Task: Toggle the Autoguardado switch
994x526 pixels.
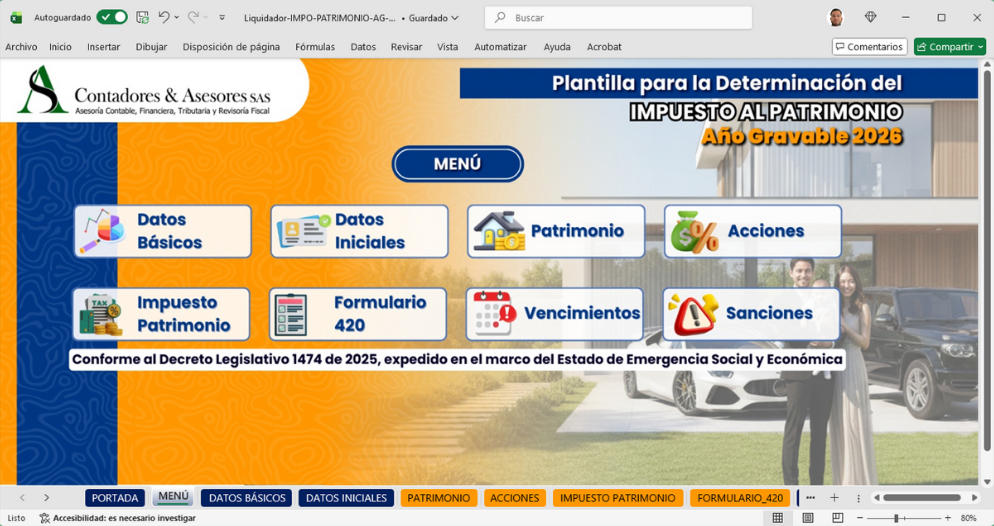Action: (x=112, y=18)
